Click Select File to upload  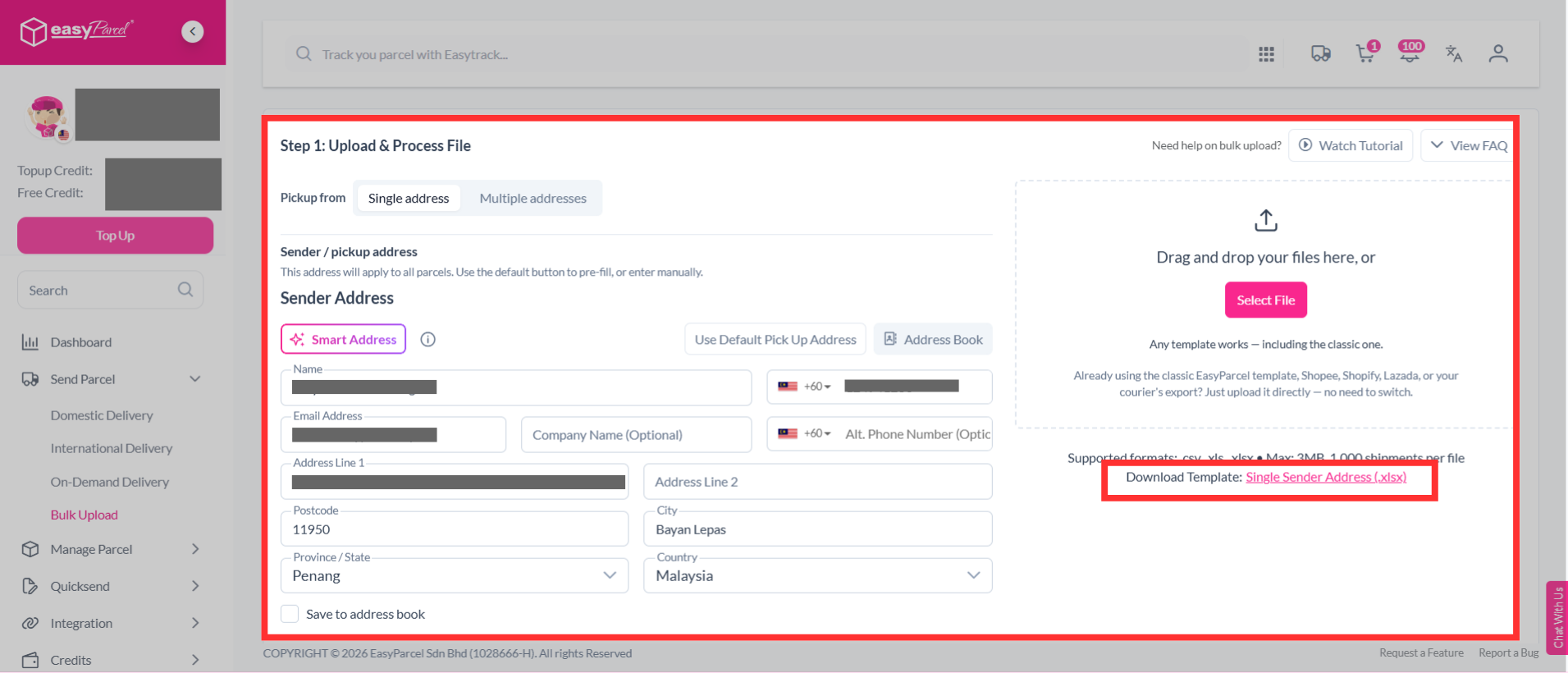pyautogui.click(x=1266, y=300)
